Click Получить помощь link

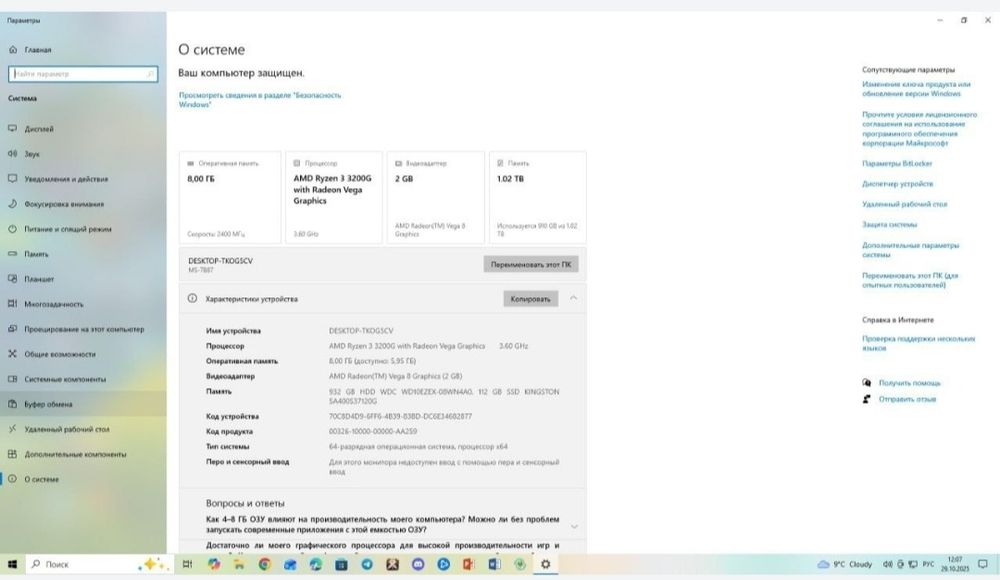909,383
